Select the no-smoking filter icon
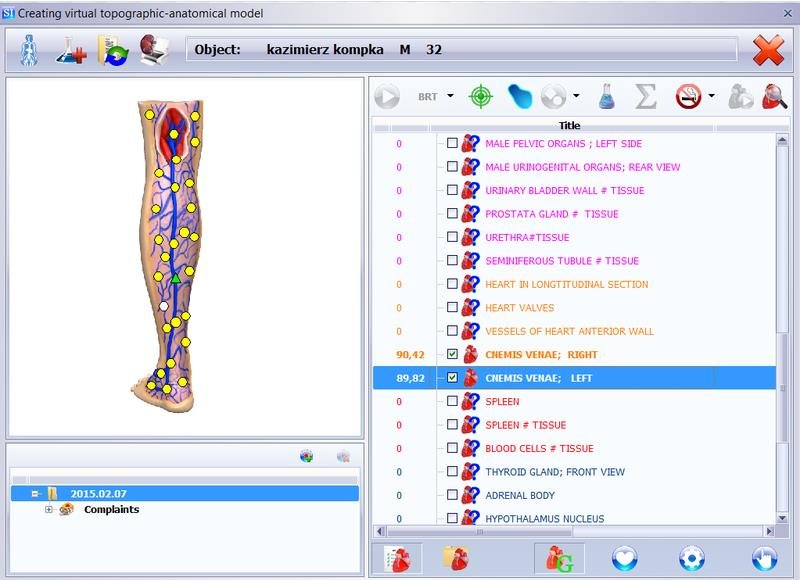 coord(686,97)
